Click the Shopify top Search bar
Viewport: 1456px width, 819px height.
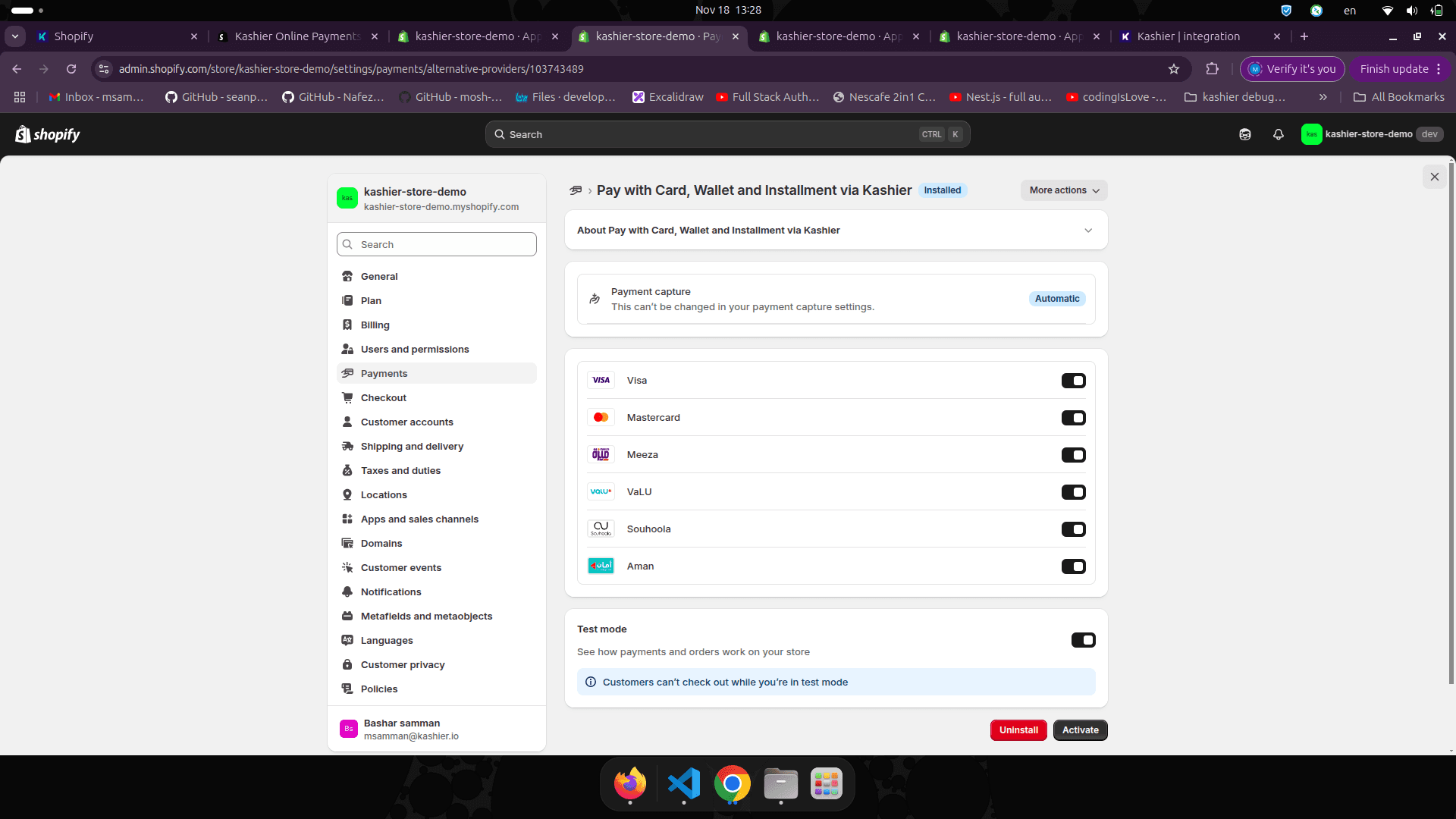coord(728,134)
